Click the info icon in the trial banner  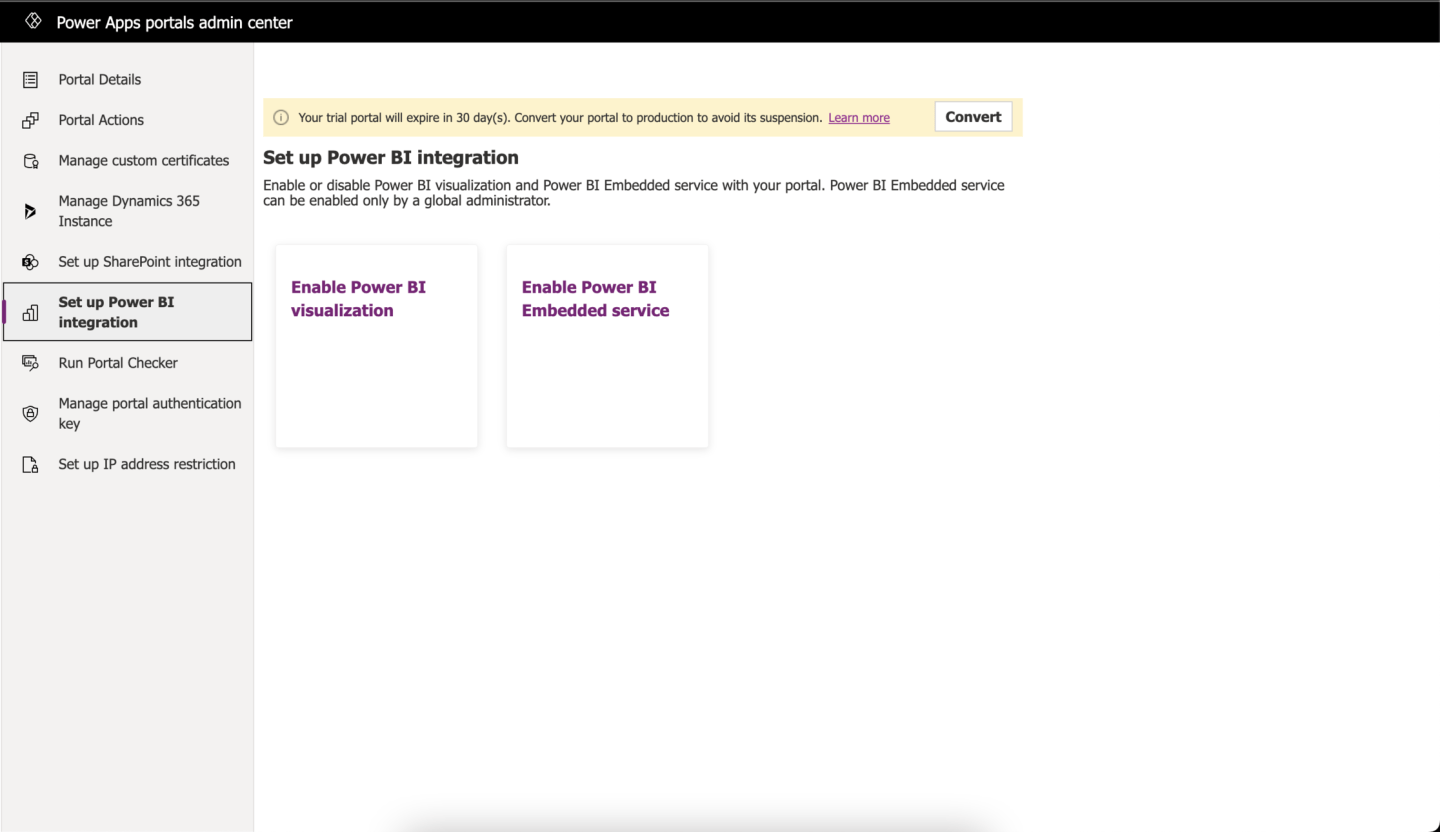[x=281, y=117]
